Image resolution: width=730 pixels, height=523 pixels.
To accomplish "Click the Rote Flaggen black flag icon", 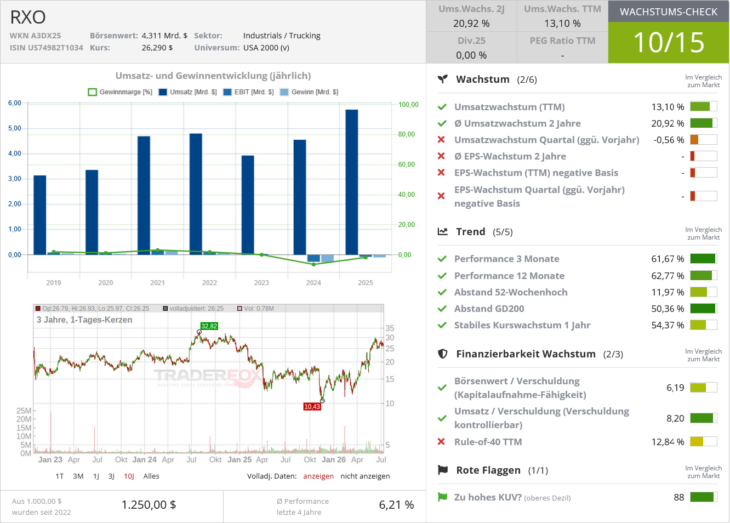I will [443, 470].
